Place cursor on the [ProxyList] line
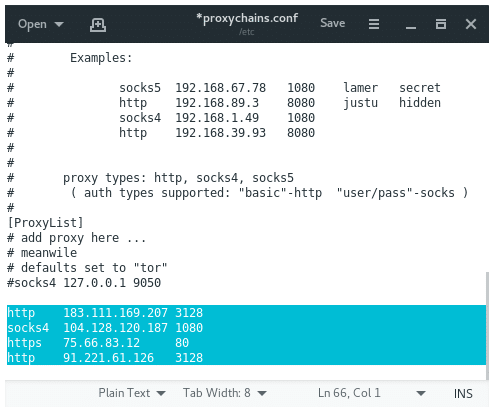Image resolution: width=498 pixels, height=416 pixels. tap(45, 223)
